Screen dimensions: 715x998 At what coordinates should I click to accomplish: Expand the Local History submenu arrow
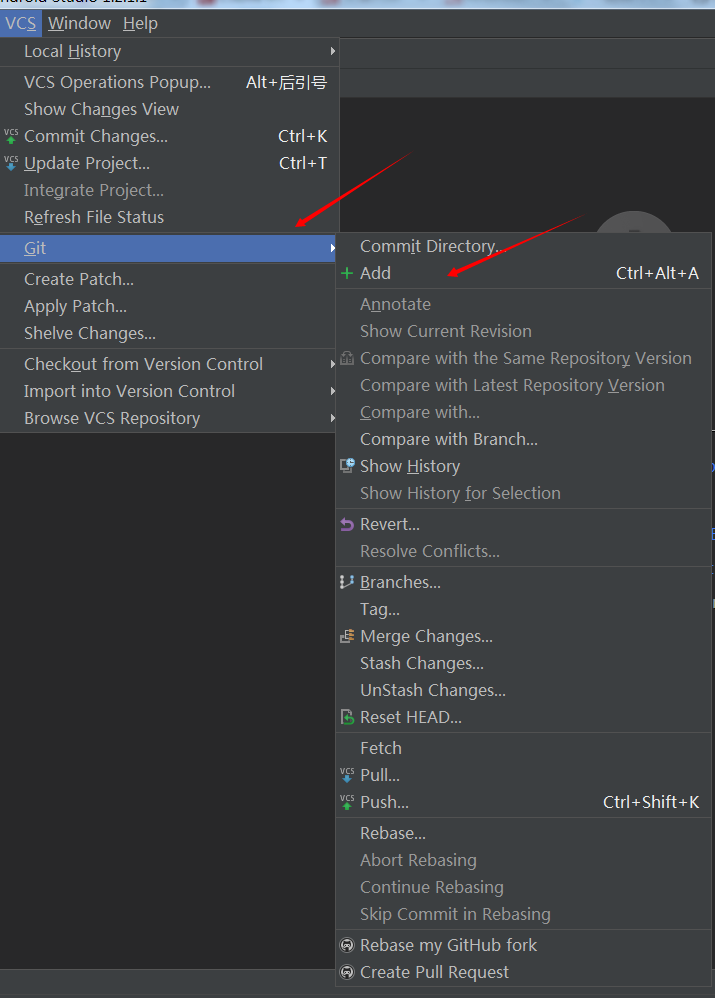[332, 51]
